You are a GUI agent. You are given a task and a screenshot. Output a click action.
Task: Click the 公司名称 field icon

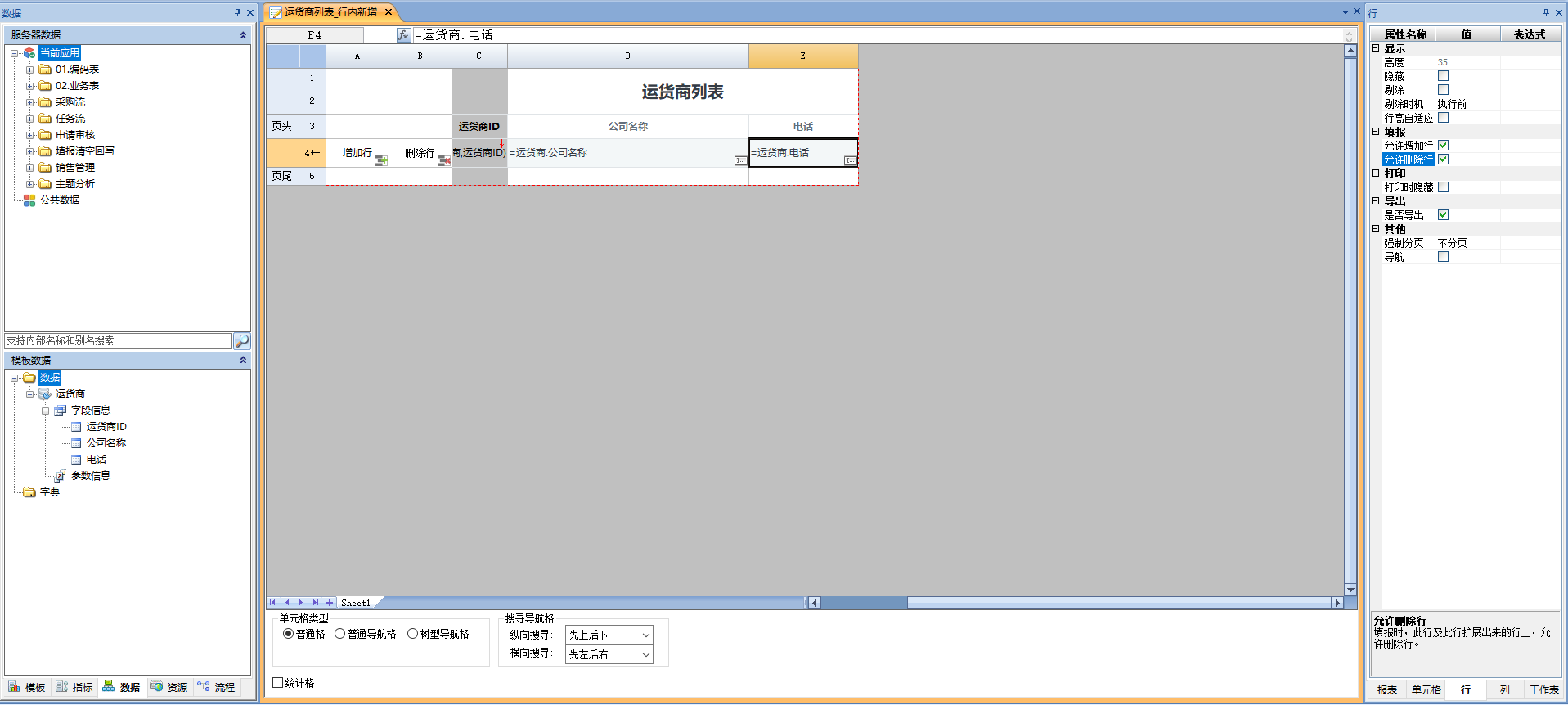pos(76,443)
